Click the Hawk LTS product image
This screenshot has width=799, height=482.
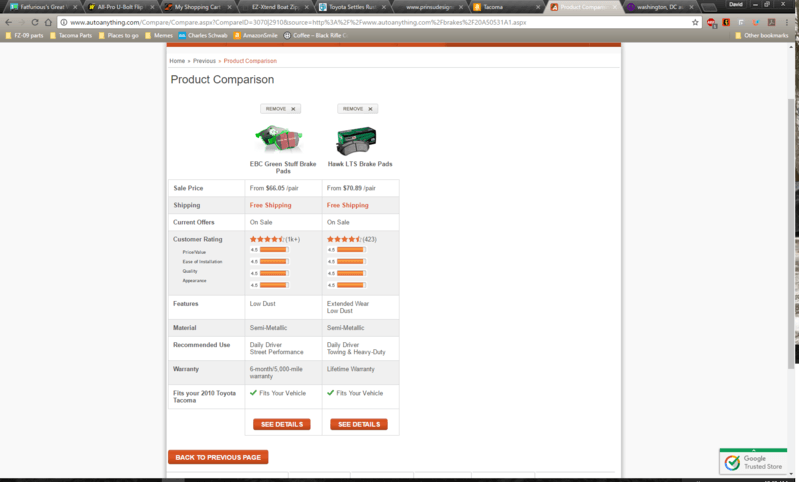pos(356,140)
